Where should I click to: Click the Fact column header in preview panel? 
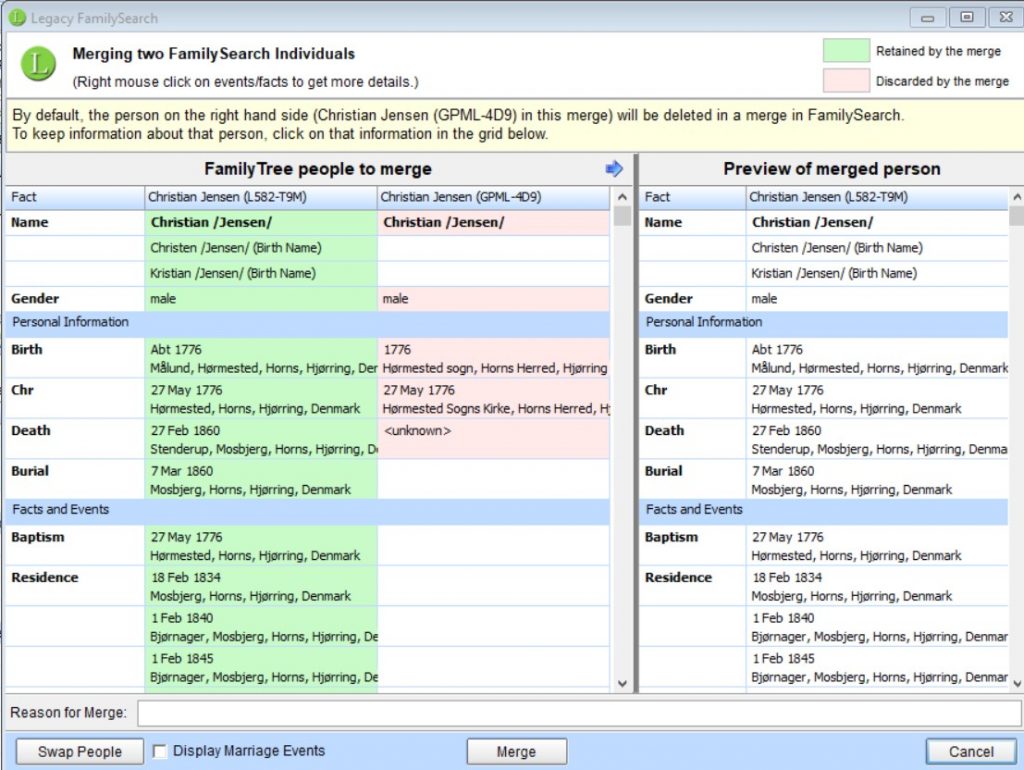692,197
